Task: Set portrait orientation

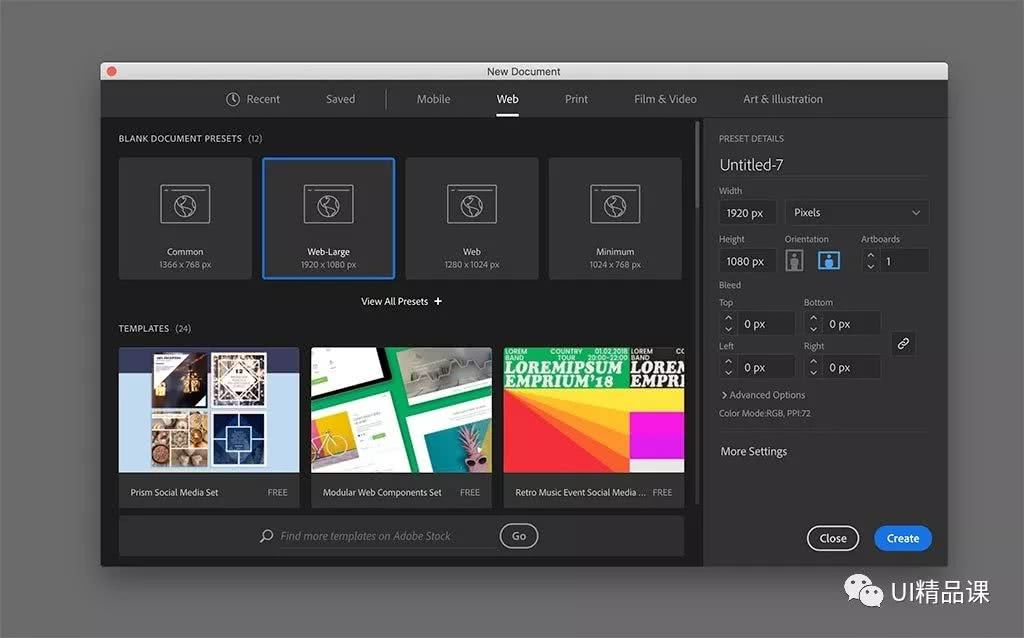Action: click(795, 261)
